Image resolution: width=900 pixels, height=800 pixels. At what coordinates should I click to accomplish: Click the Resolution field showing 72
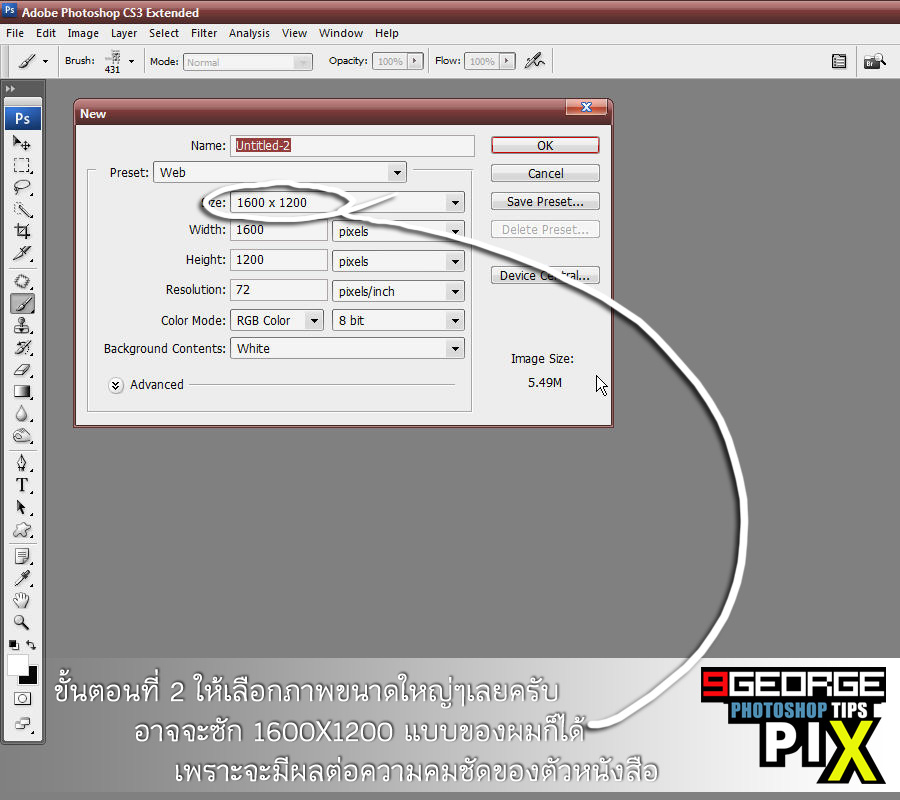click(x=279, y=290)
